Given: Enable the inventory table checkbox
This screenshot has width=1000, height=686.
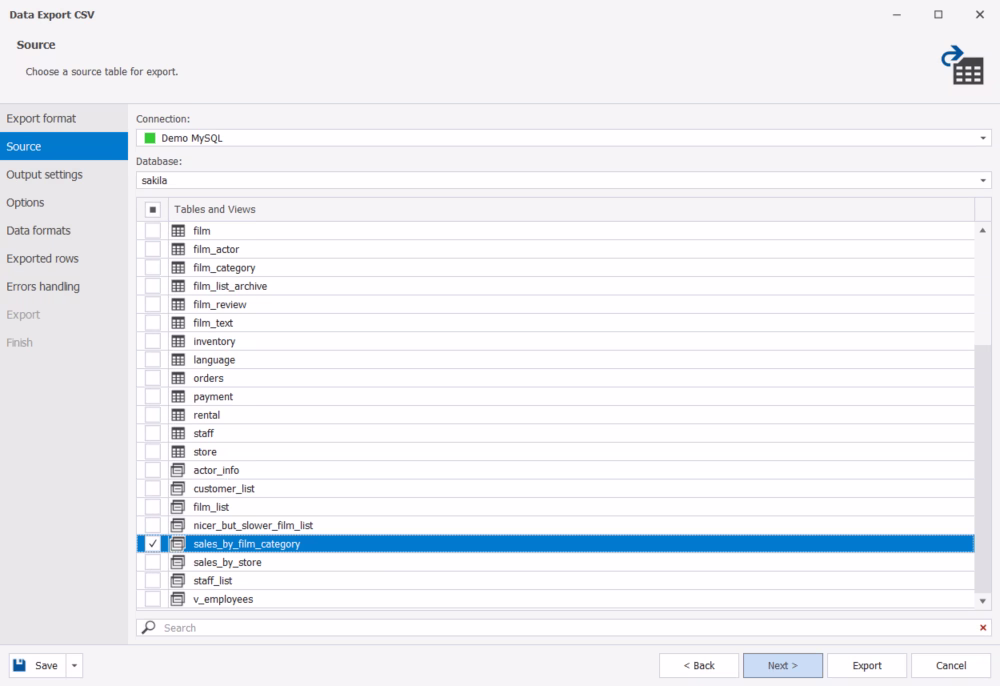Looking at the screenshot, I should [152, 342].
